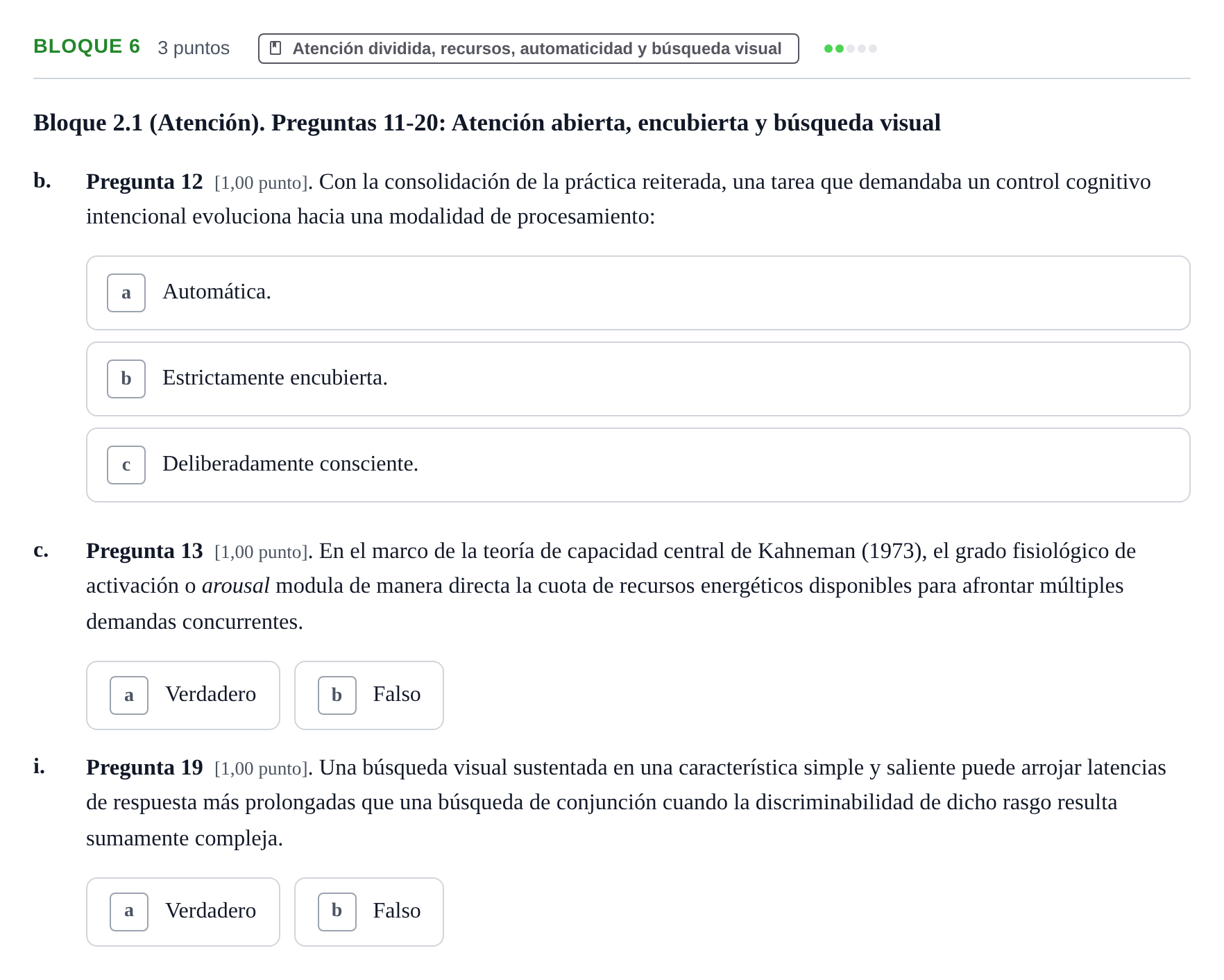The height and width of the screenshot is (980, 1224).
Task: Pick 'Deliberadamente consciente' for Pregunta 12
Action: (638, 465)
